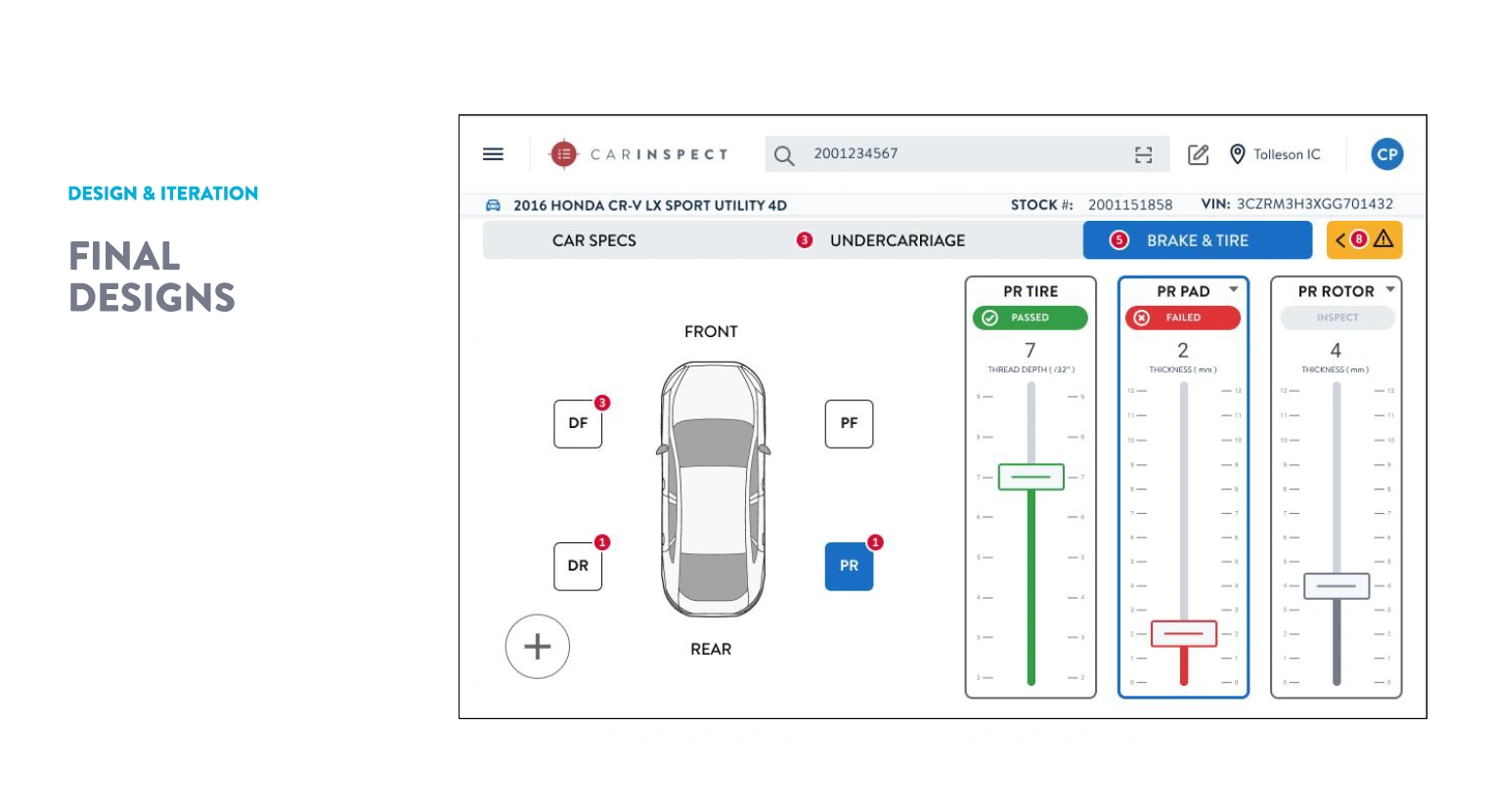The height and width of the screenshot is (812, 1492).
Task: Select the DR wheel position
Action: point(578,567)
